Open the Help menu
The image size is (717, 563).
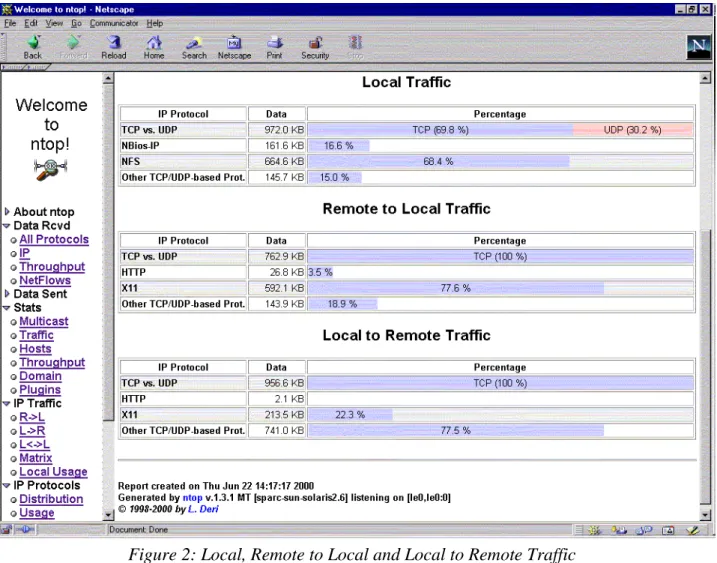(x=155, y=23)
